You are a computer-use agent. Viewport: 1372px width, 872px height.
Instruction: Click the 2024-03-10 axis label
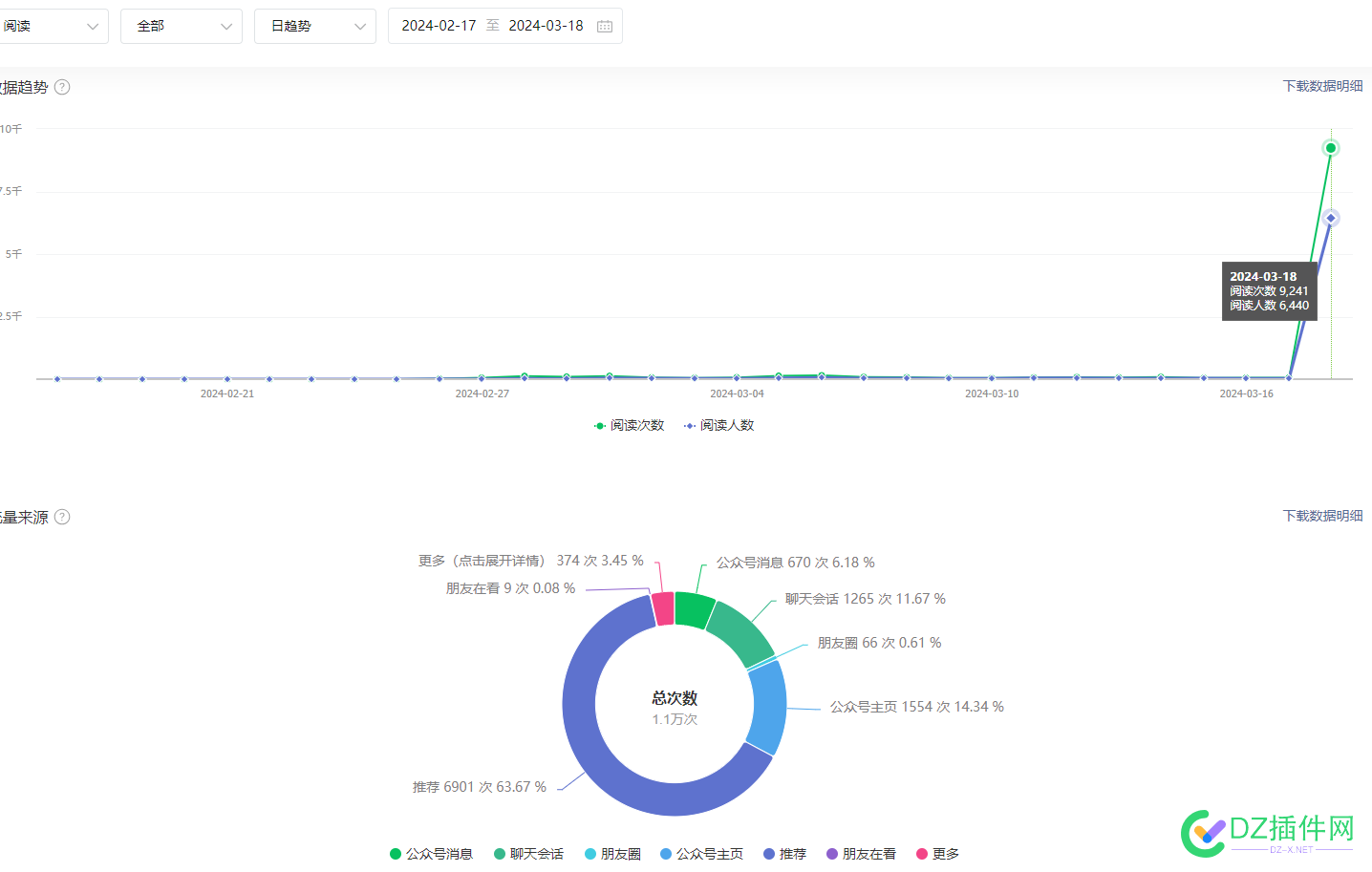coord(992,393)
